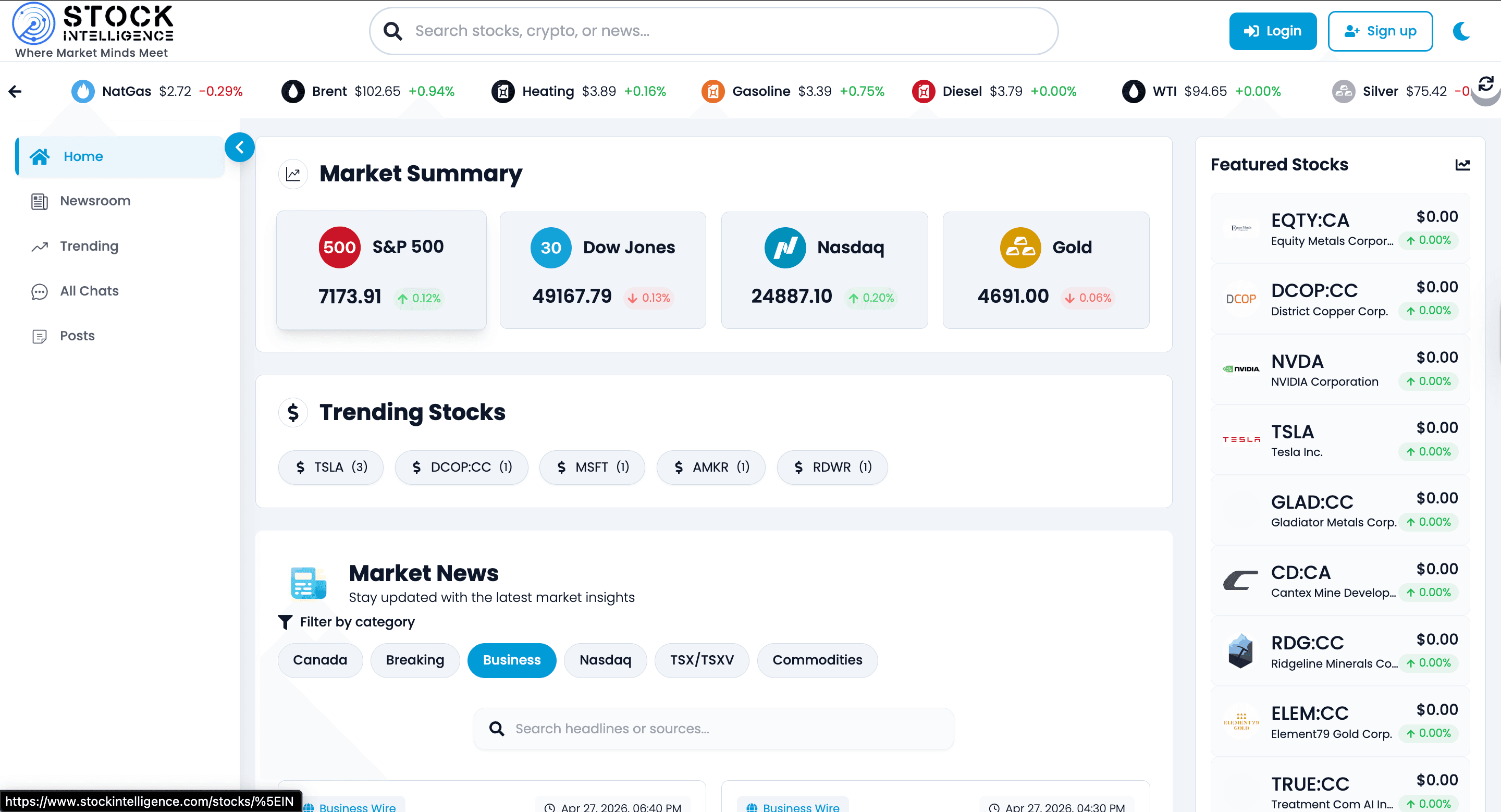Click the Trending Stocks dollar icon
Screen dimensions: 1501x812
[x=293, y=413]
